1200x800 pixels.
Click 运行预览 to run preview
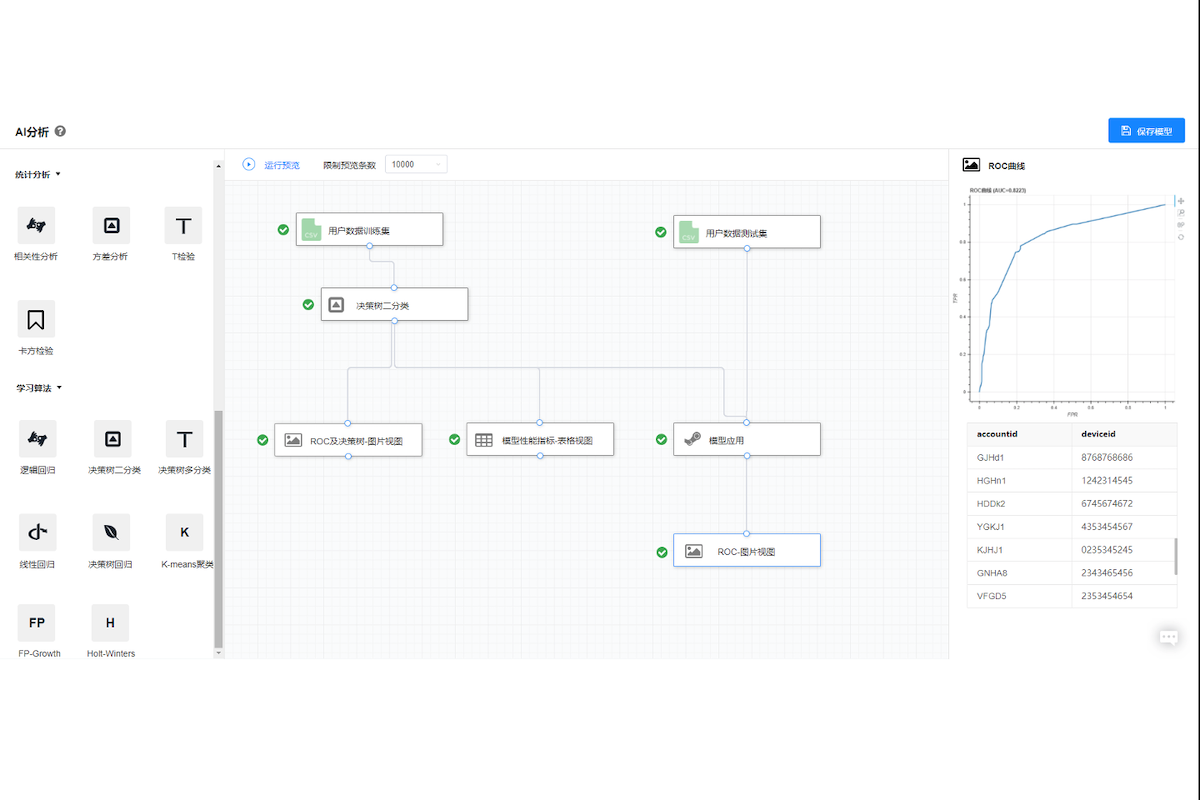coord(271,165)
